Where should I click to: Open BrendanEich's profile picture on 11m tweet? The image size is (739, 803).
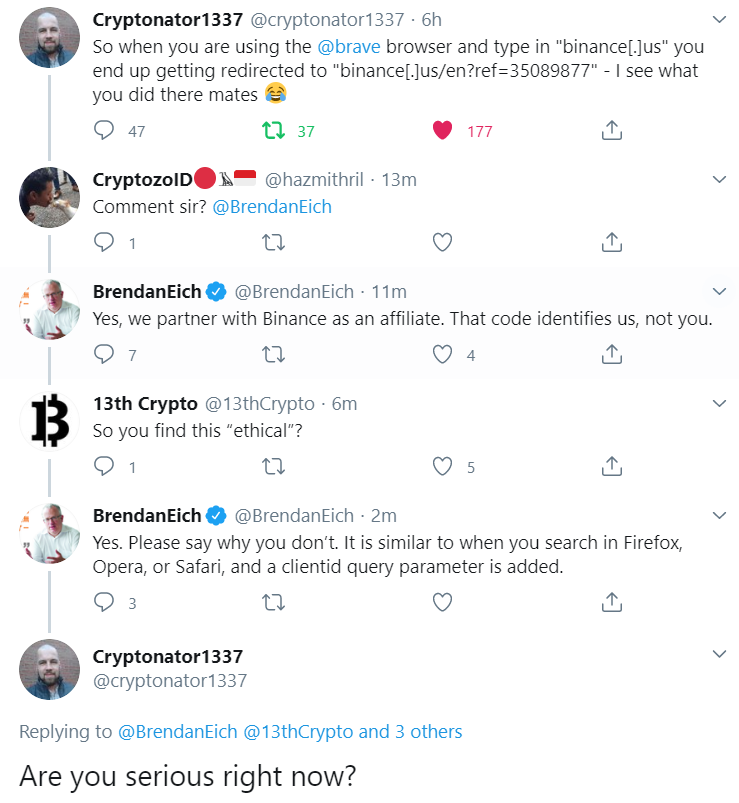pyautogui.click(x=49, y=310)
